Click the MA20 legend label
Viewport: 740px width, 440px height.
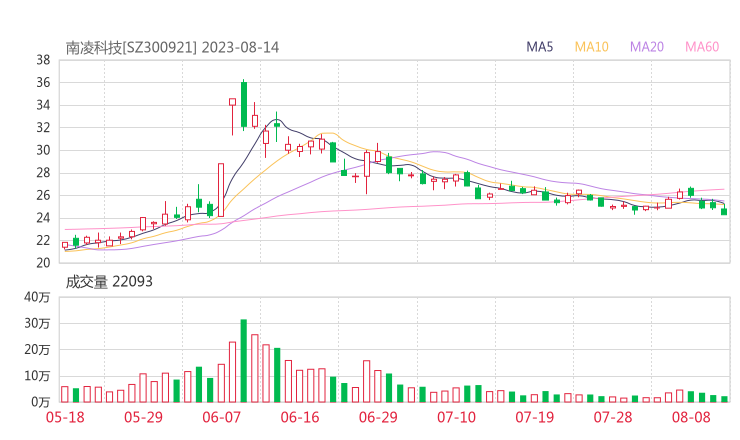(647, 47)
